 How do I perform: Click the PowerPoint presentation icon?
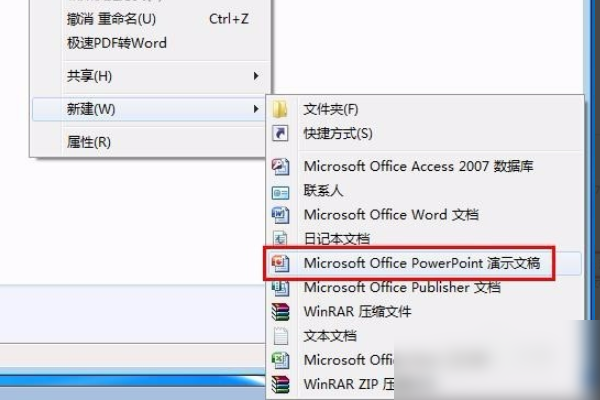click(x=280, y=263)
